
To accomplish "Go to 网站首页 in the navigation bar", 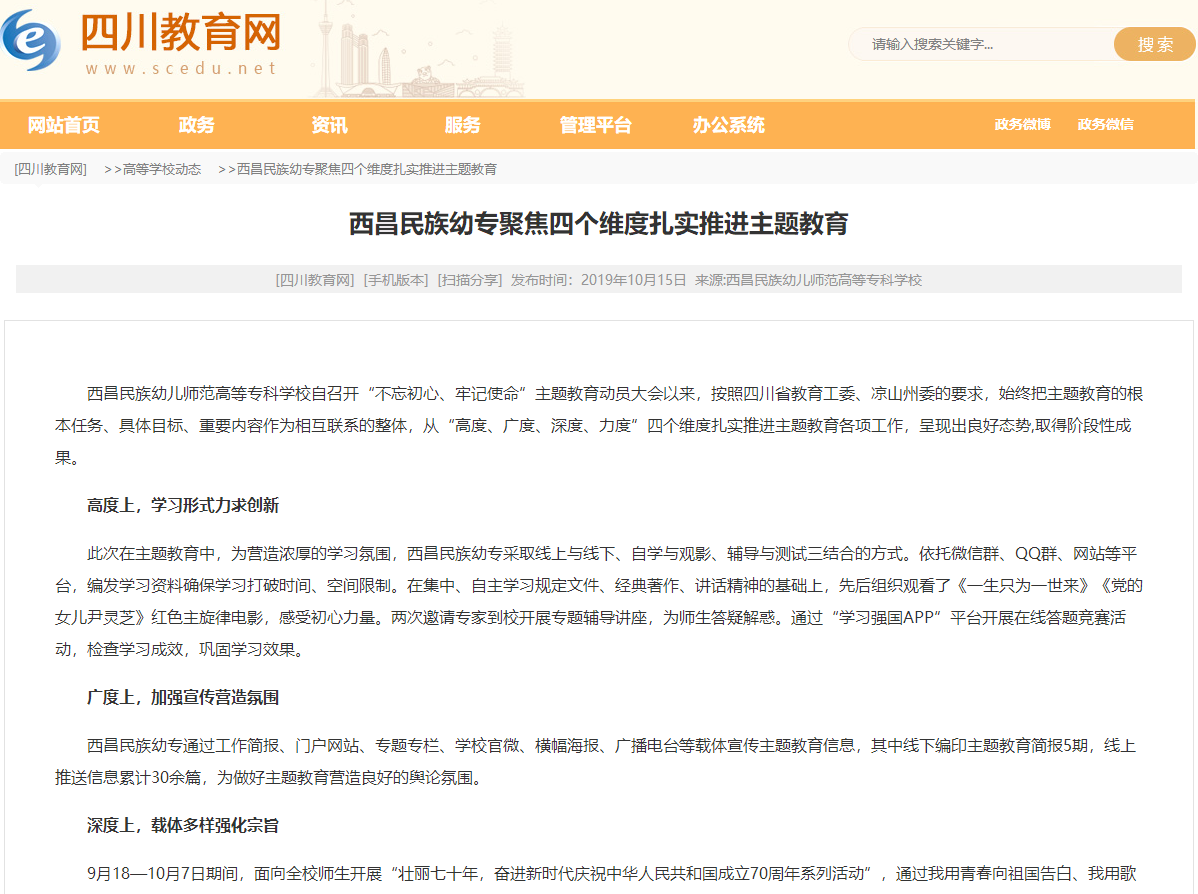I will pos(64,125).
